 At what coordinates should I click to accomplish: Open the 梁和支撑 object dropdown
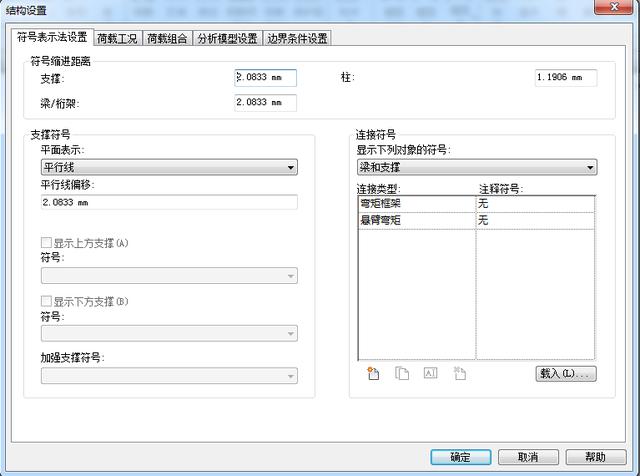pos(477,167)
